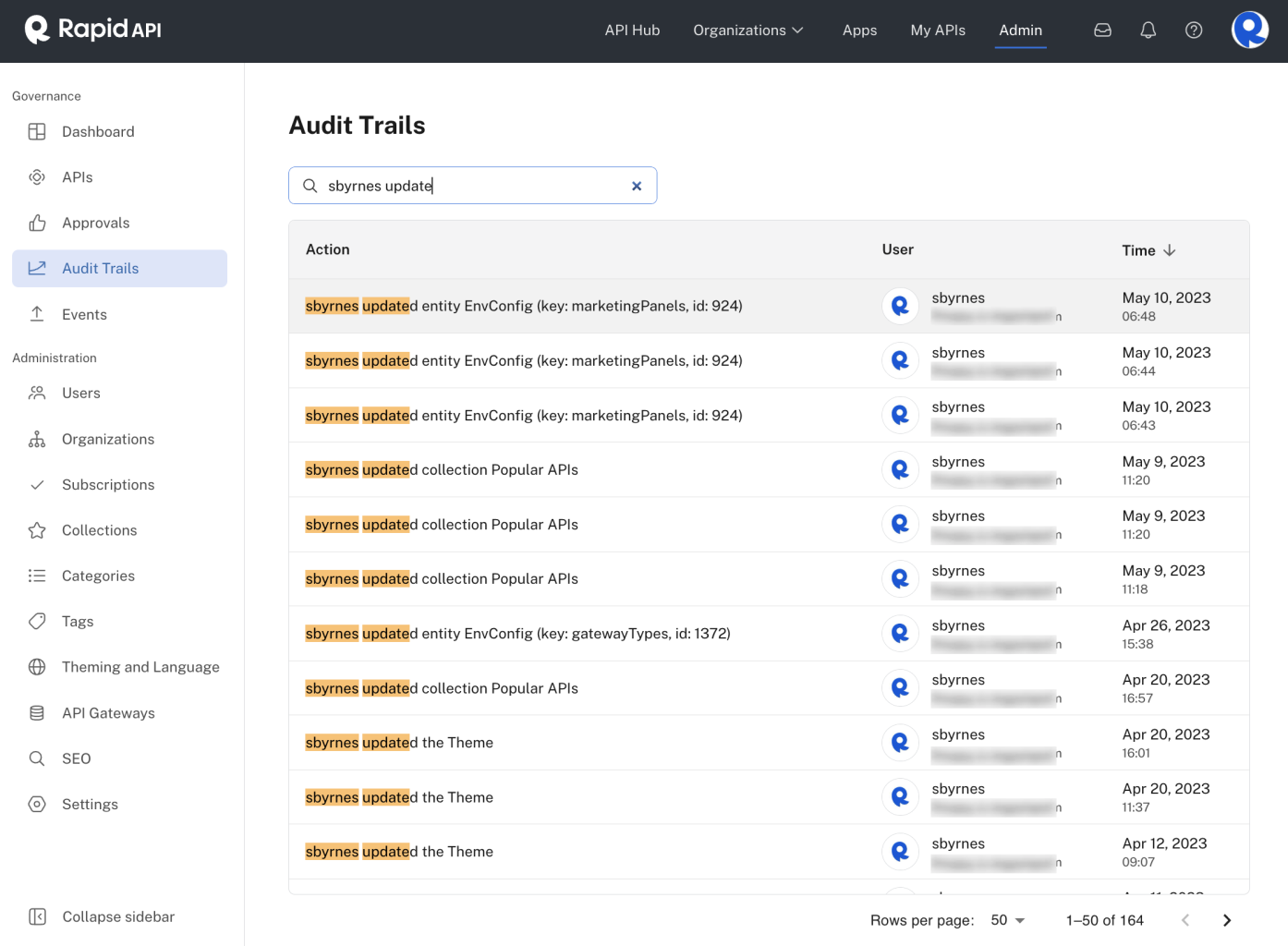Screen dimensions: 1288x946
Task: Go to the previous page of results
Action: (x=1185, y=920)
